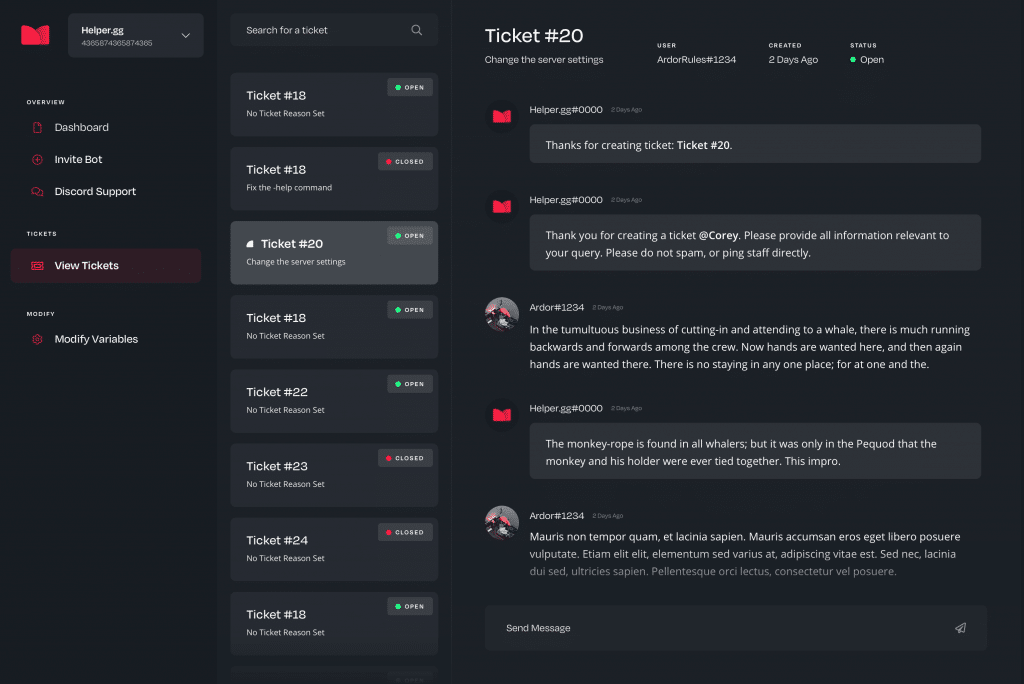
Task: Click the send message paper-plane icon
Action: 960,627
